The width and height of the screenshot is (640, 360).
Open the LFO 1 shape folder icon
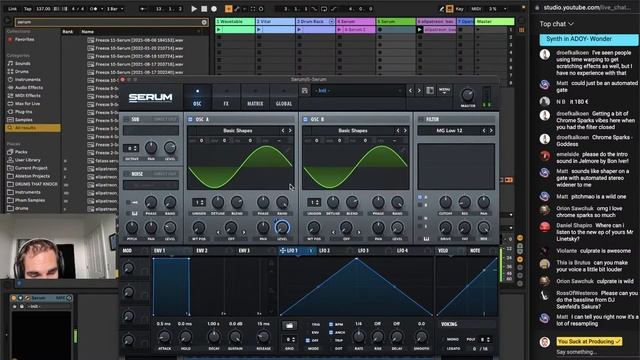click(289, 325)
